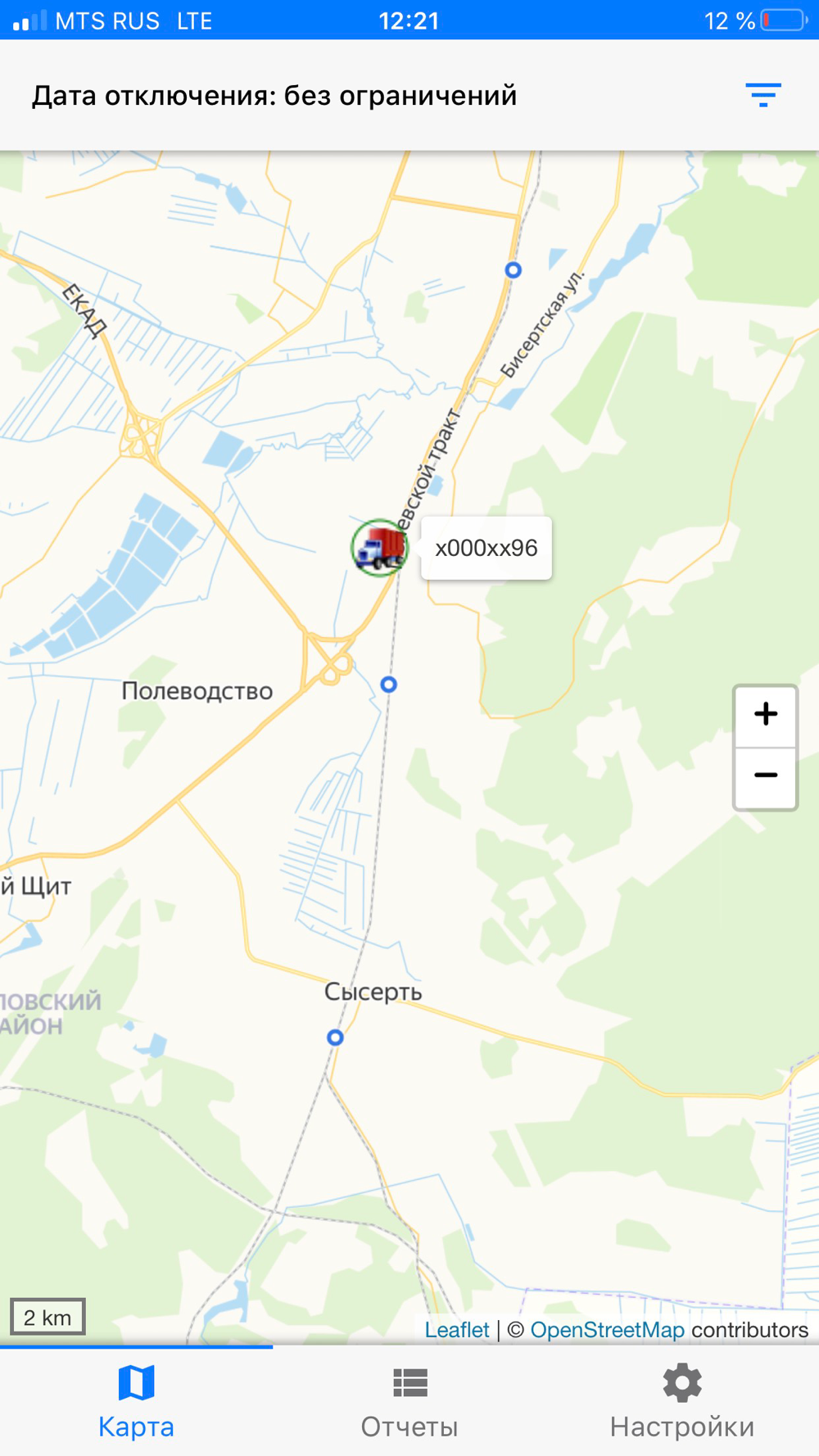This screenshot has height=1456, width=819.
Task: Tap the battery indicator in status bar
Action: click(x=784, y=20)
